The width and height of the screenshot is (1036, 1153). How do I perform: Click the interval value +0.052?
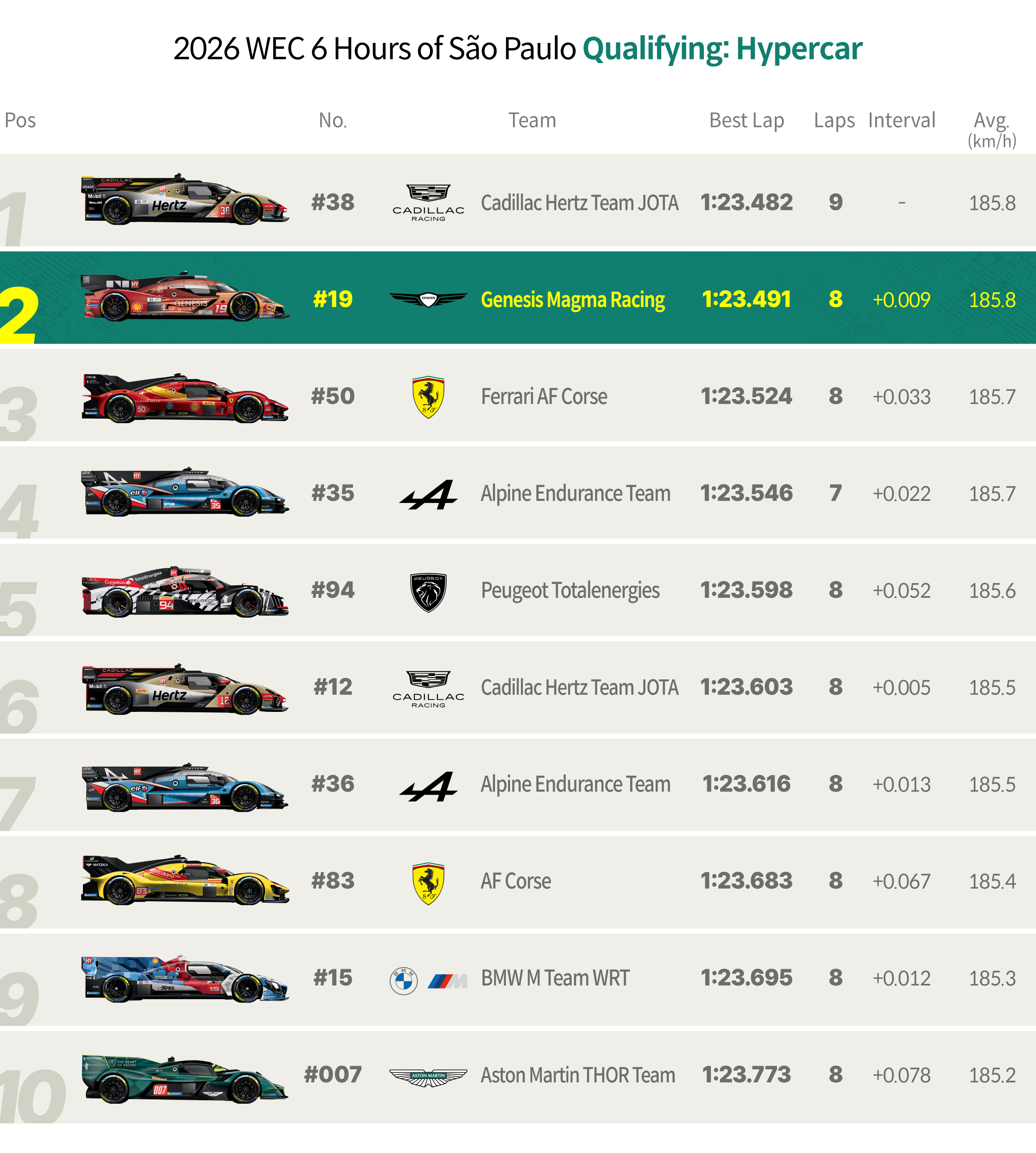pyautogui.click(x=901, y=591)
